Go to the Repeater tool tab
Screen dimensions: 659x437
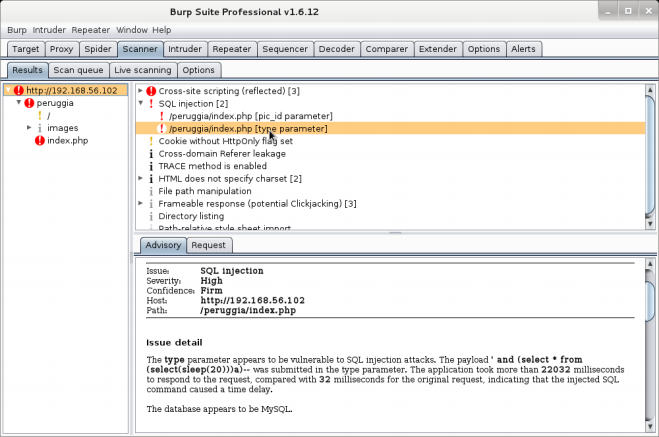232,49
